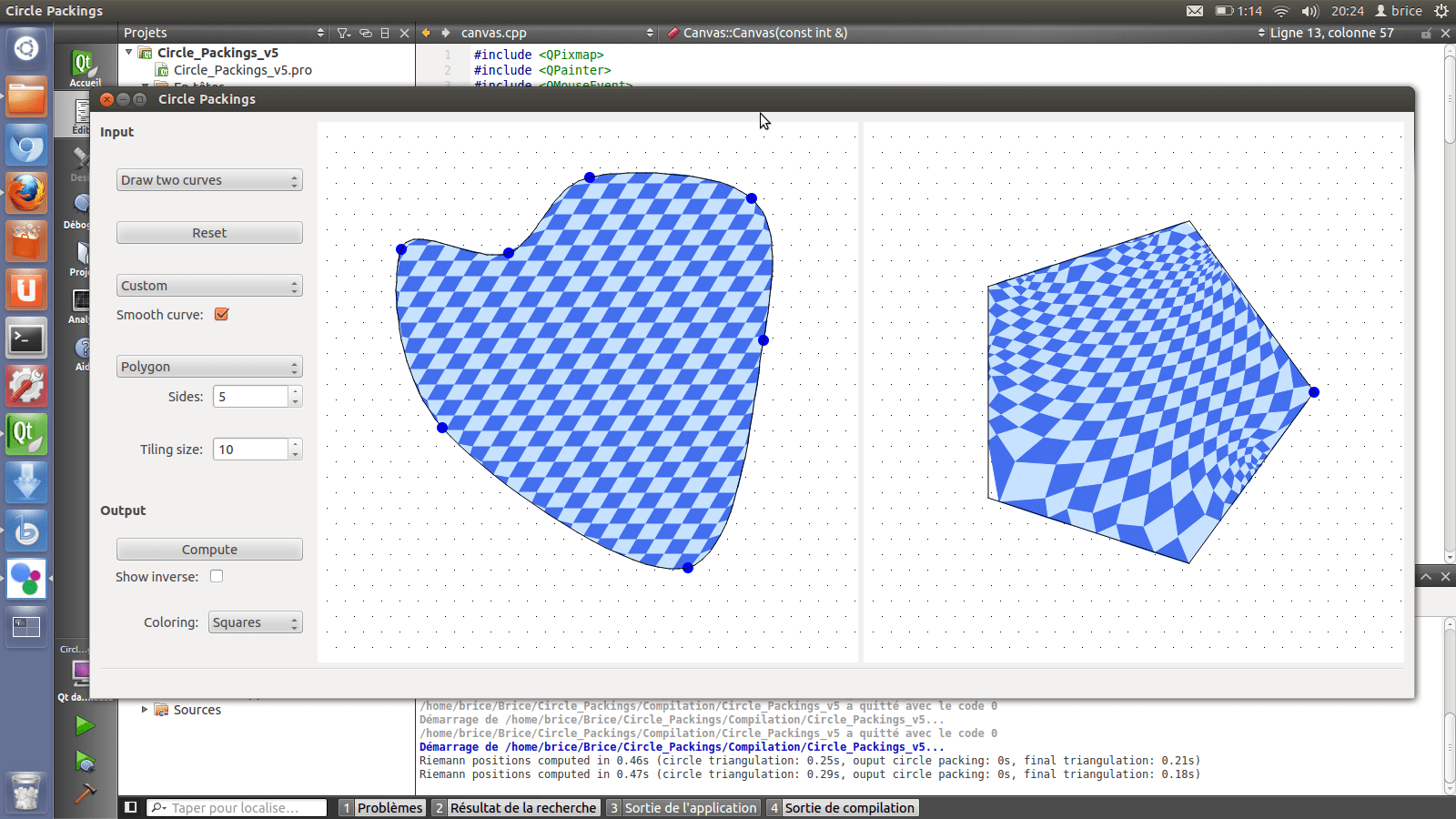Click the Tiling size input field
The height and width of the screenshot is (819, 1456).
tap(250, 450)
